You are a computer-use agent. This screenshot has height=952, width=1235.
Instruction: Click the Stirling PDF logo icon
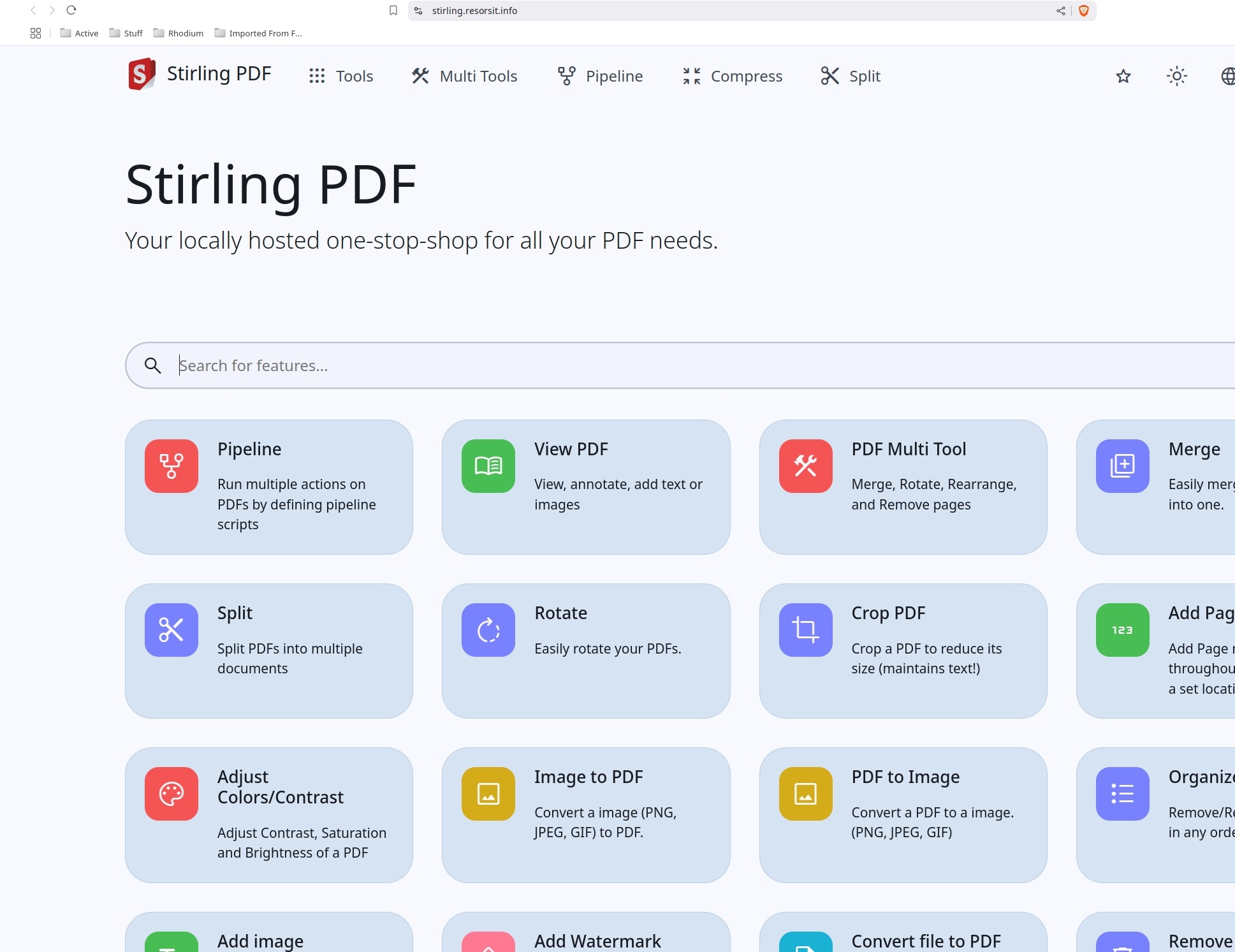142,75
